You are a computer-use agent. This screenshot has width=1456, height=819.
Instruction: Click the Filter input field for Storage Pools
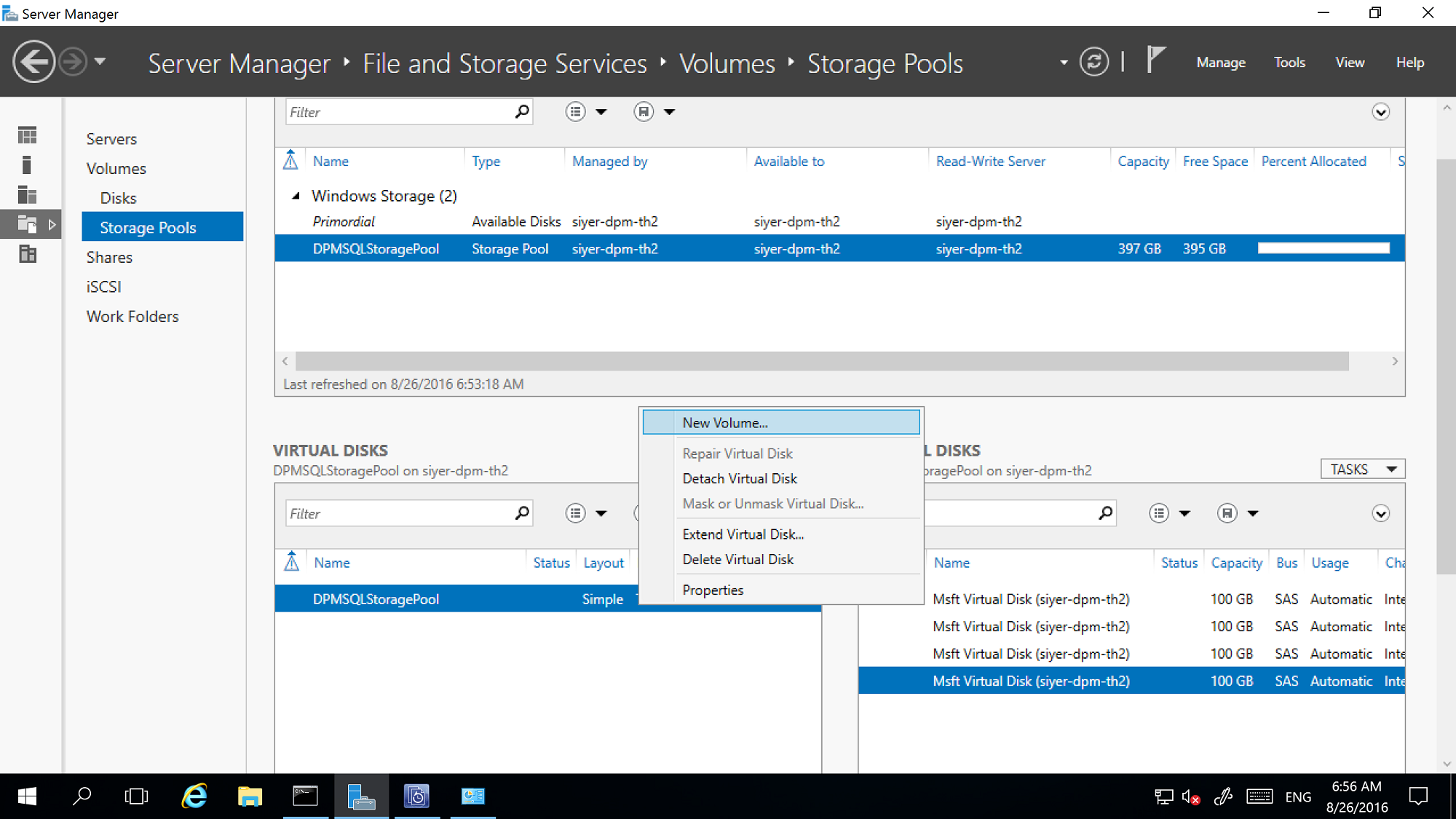(400, 112)
